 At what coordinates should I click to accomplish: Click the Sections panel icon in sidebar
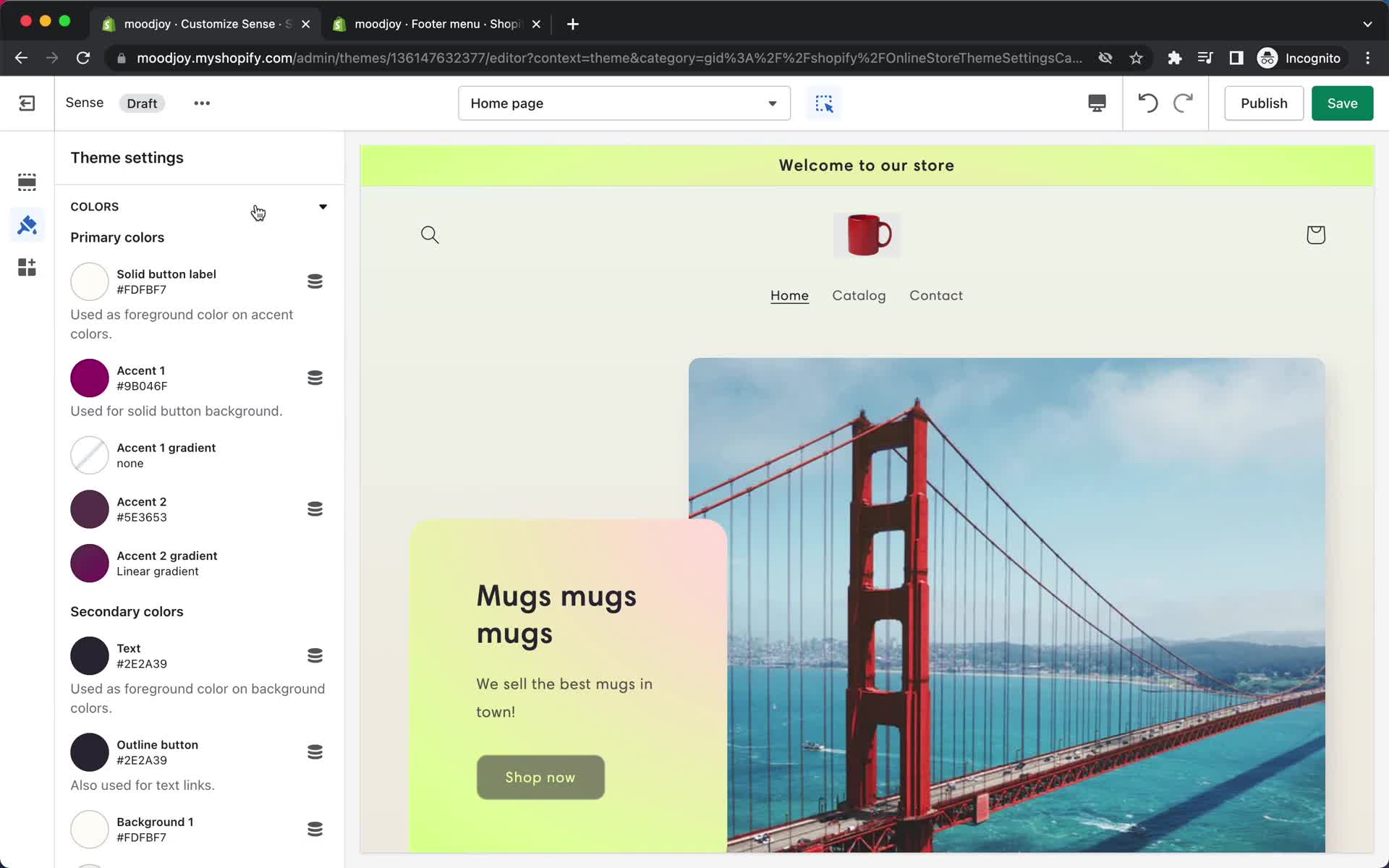point(27,181)
